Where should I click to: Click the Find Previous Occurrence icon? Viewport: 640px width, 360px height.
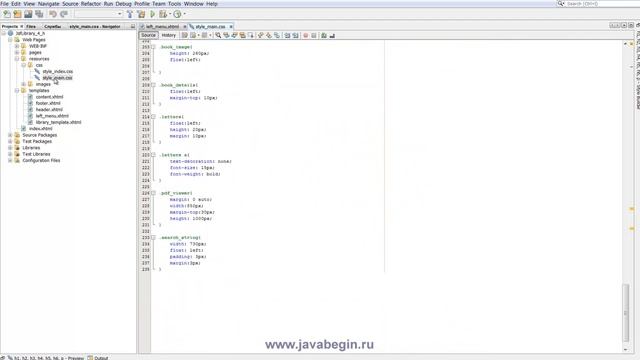(x=226, y=36)
